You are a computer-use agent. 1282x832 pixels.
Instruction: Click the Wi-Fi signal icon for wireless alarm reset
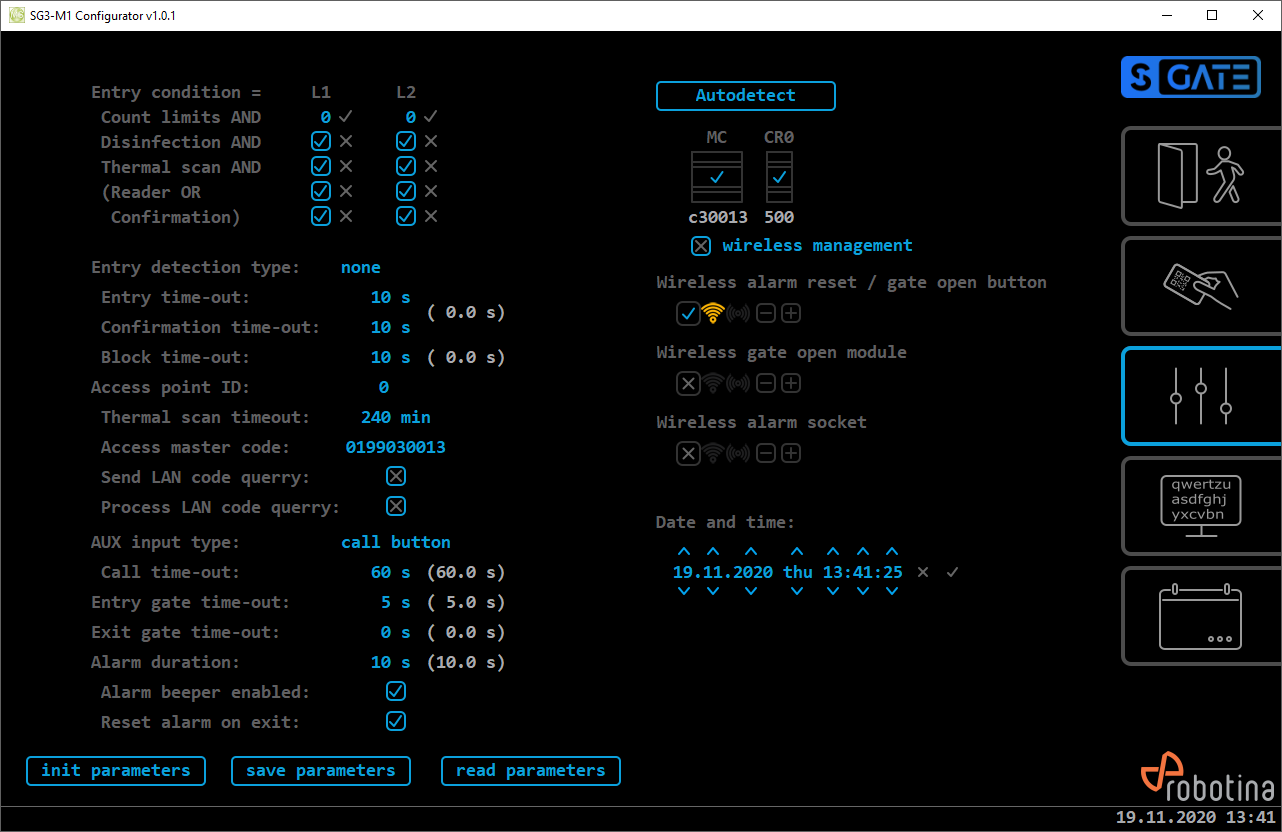(x=712, y=314)
